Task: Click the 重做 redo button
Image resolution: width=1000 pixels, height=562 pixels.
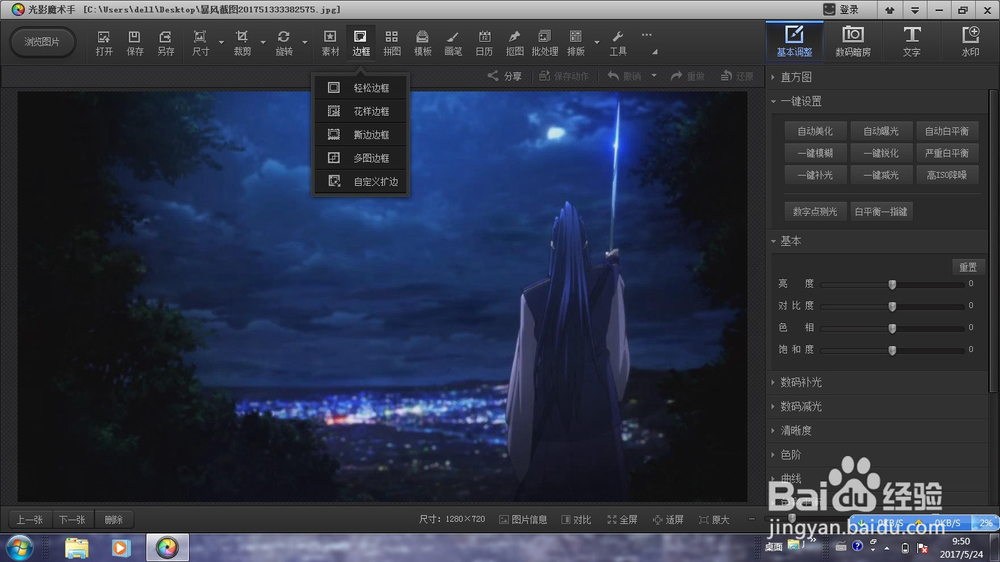Action: click(x=688, y=76)
